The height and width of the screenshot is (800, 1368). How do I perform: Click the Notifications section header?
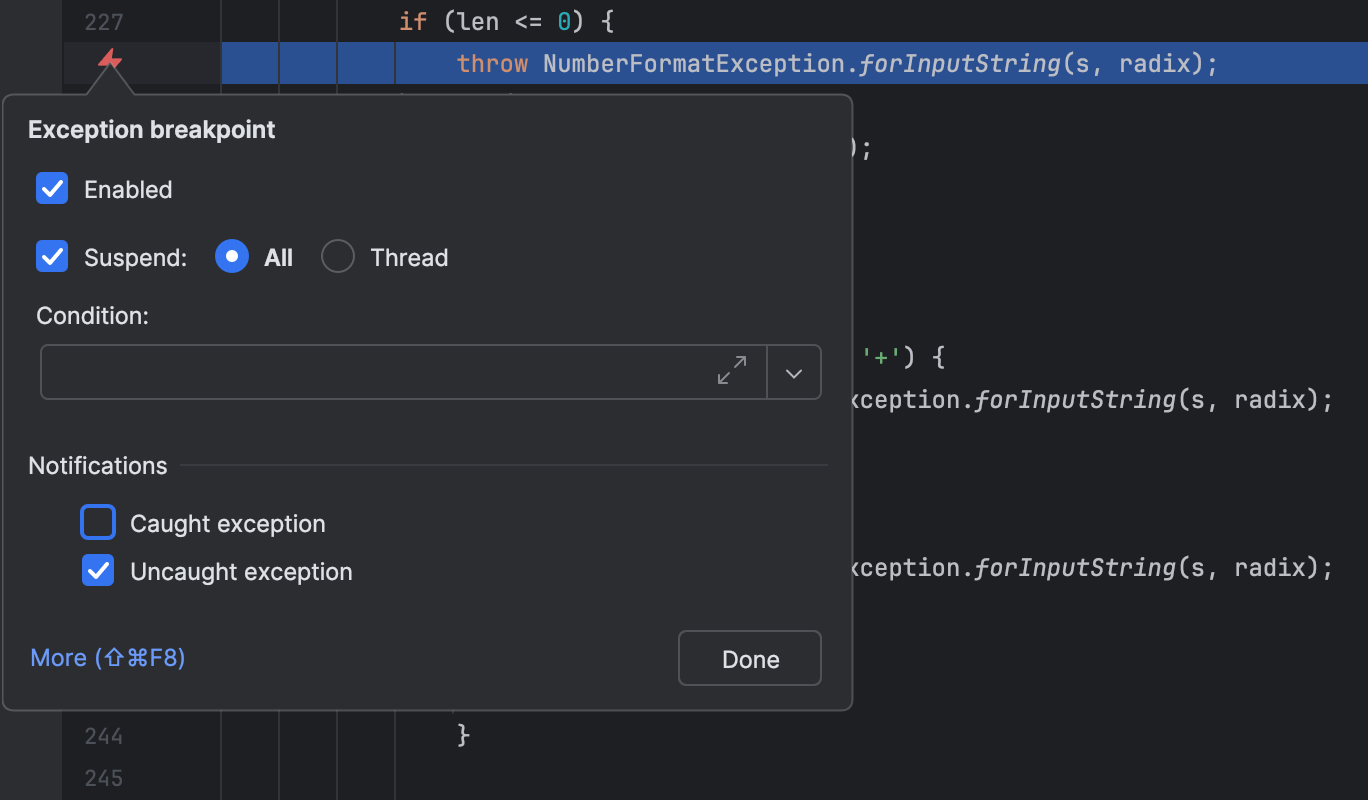click(98, 466)
